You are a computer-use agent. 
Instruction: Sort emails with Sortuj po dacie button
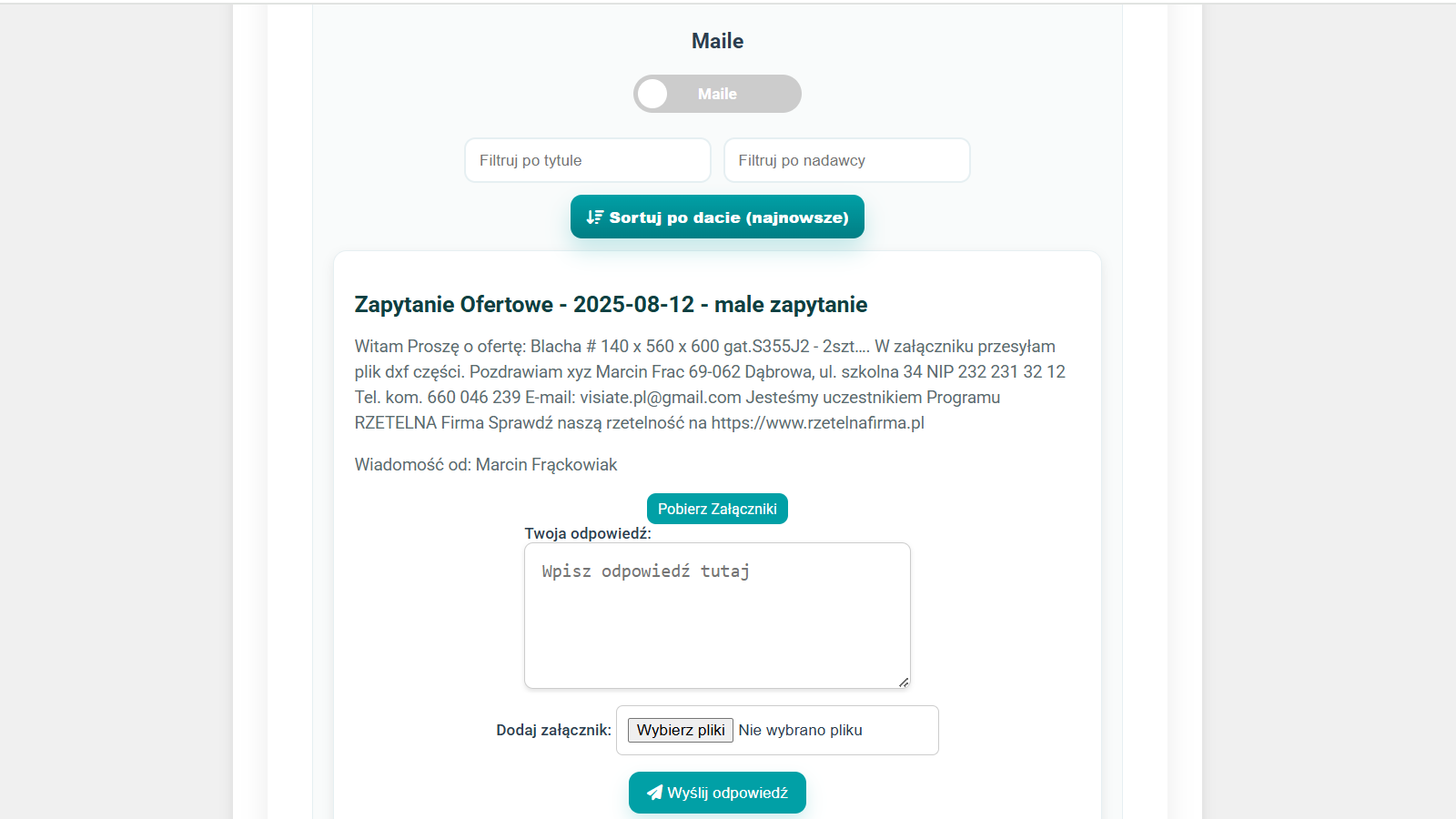717,217
